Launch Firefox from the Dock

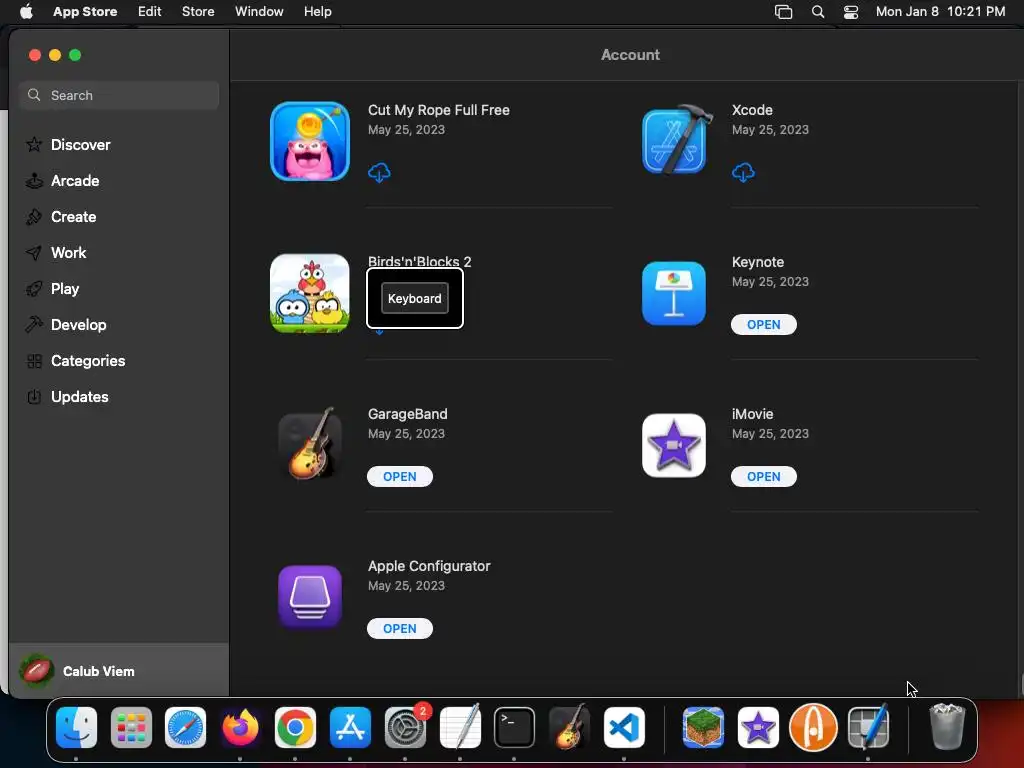point(240,728)
